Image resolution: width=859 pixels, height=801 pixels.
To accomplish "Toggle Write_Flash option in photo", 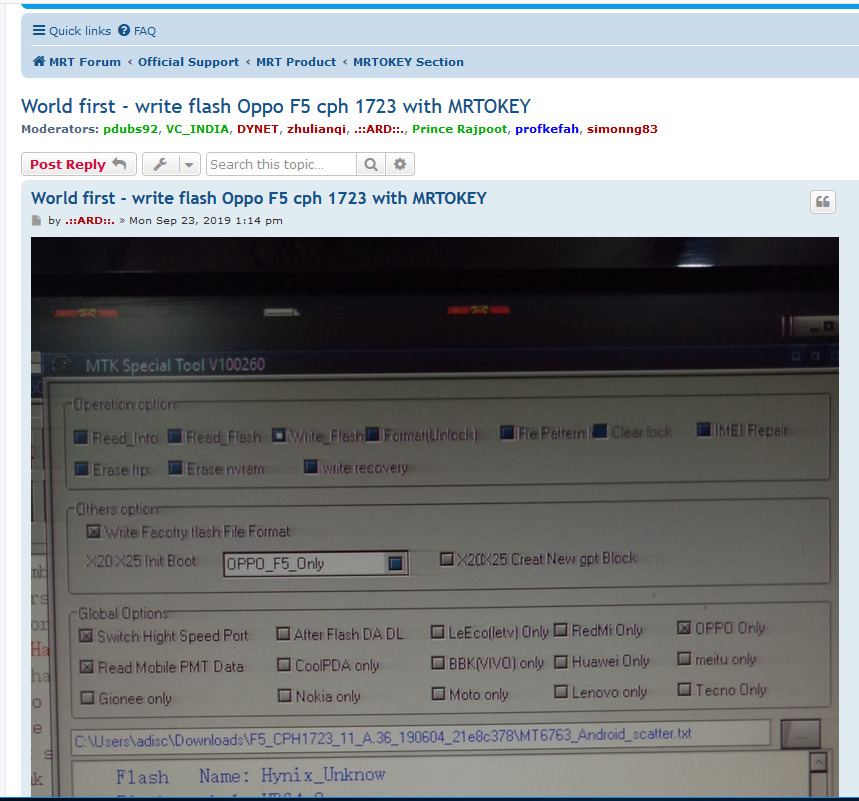I will 279,436.
